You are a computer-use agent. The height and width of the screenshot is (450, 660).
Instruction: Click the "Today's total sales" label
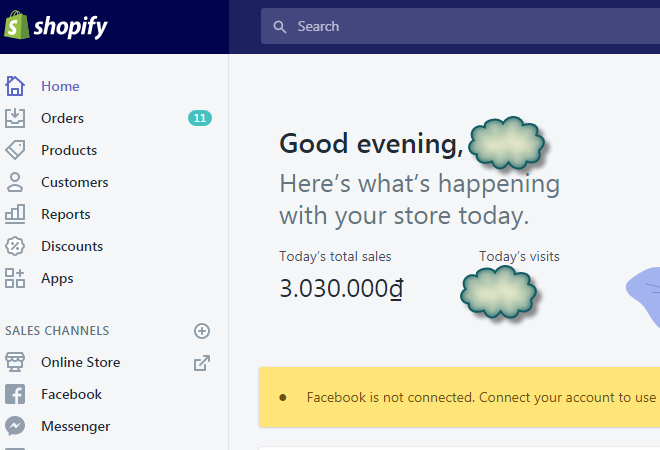coord(335,256)
